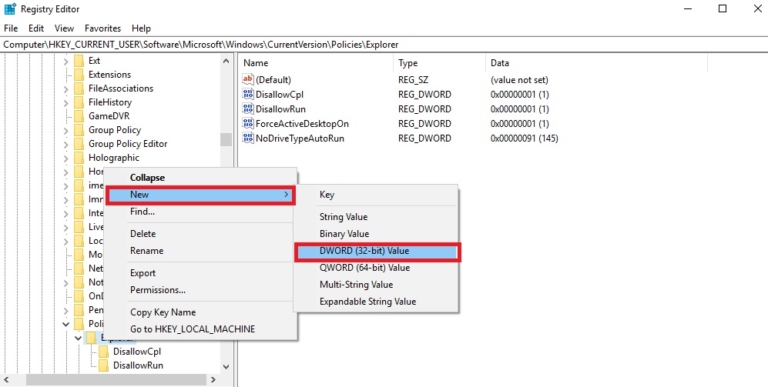Click the DisallowCpl subkey folder icon

pos(103,351)
